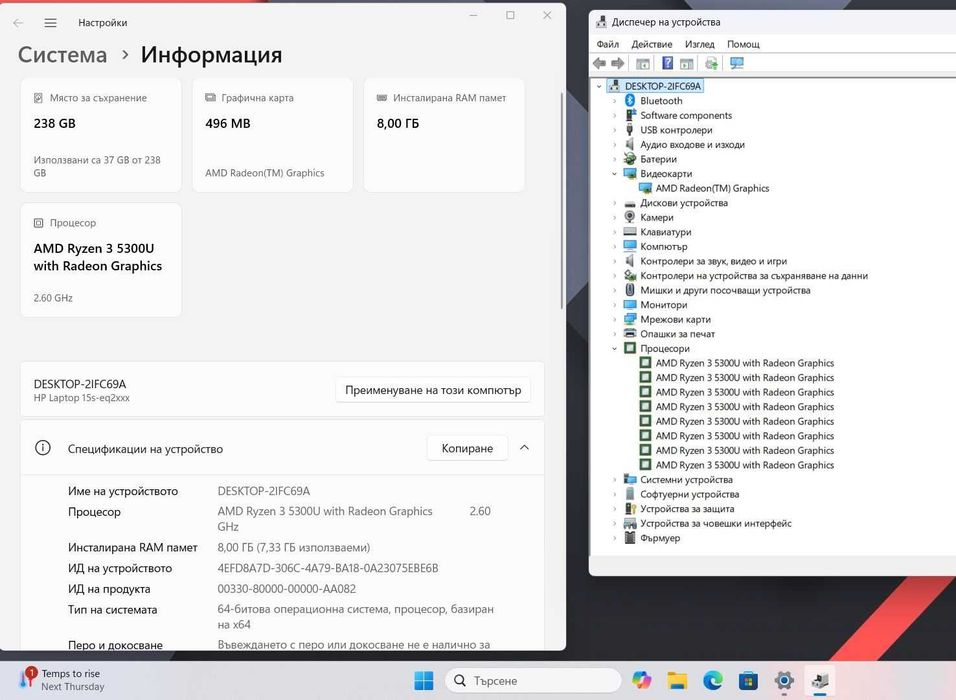
Task: Click the Търсене search box in taskbar
Action: point(533,680)
